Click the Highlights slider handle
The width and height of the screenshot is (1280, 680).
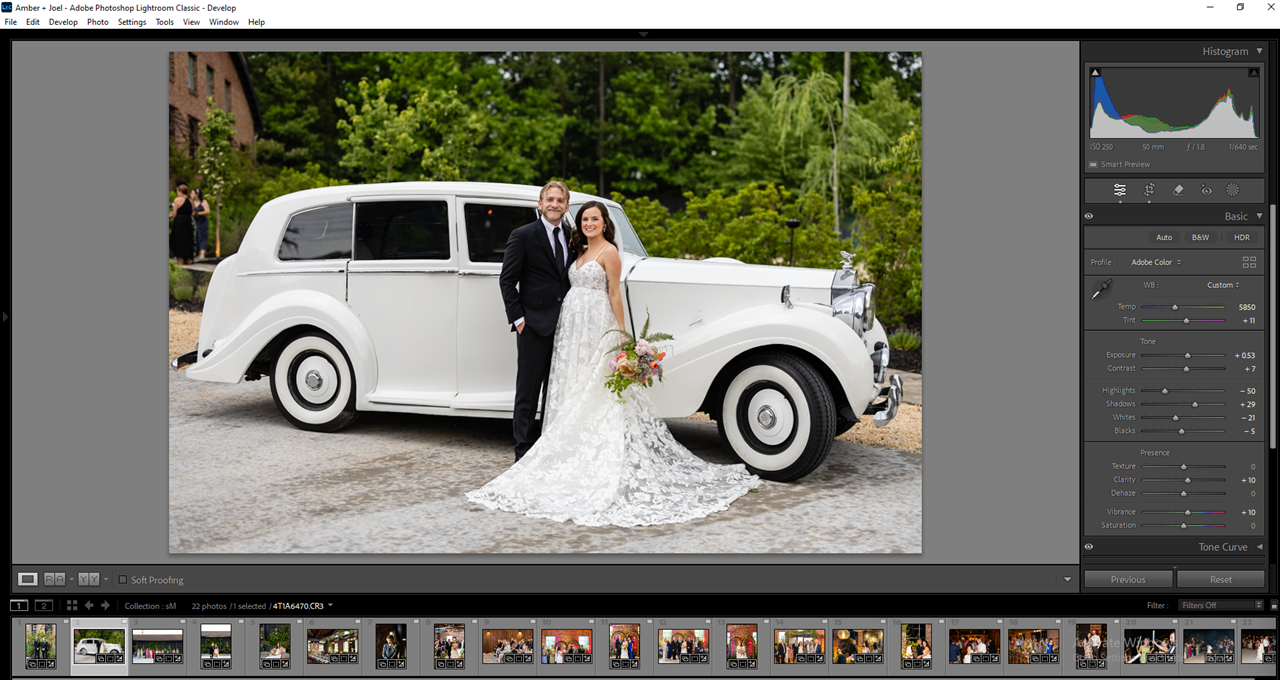click(1165, 391)
